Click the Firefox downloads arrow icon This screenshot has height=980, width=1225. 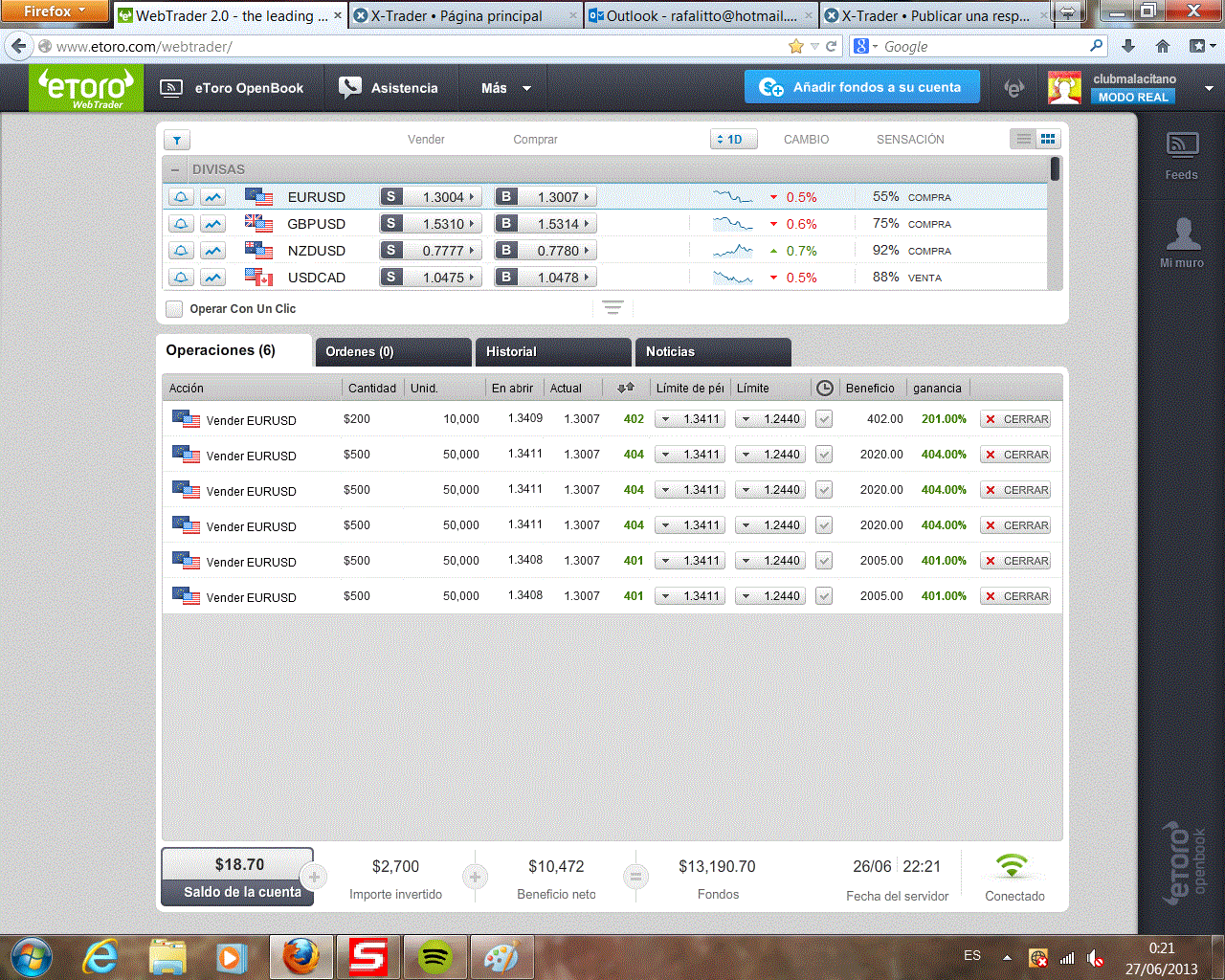[x=1128, y=46]
